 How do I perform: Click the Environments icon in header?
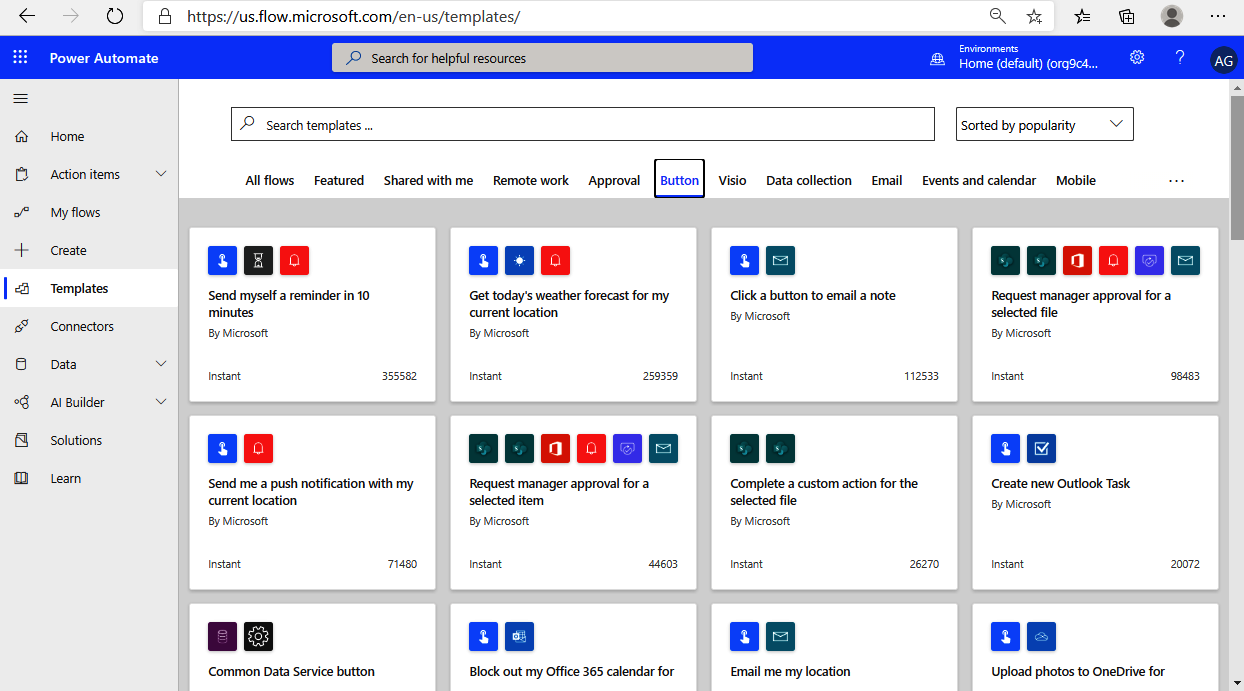(x=937, y=59)
